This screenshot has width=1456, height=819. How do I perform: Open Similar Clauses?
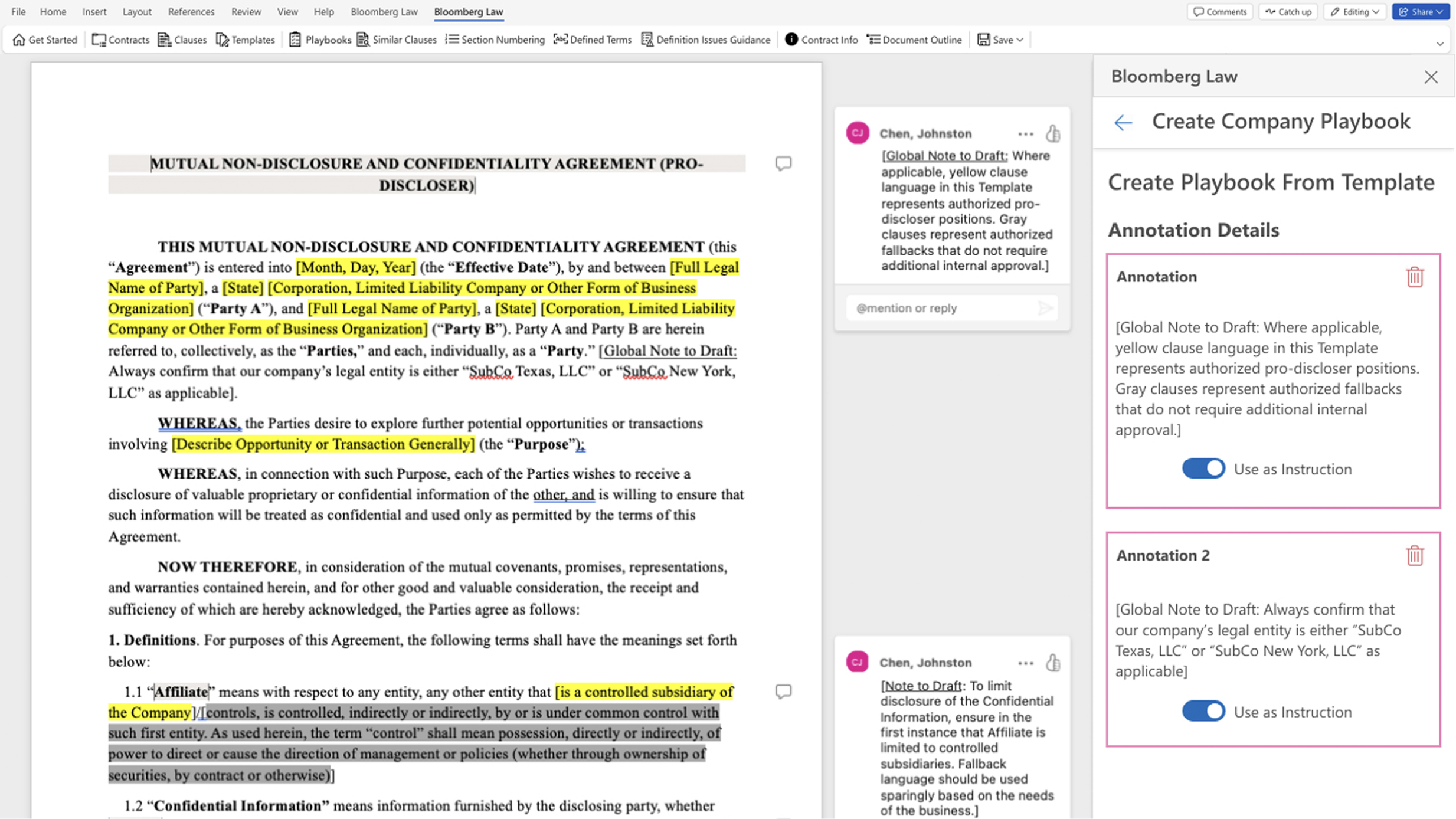(397, 40)
